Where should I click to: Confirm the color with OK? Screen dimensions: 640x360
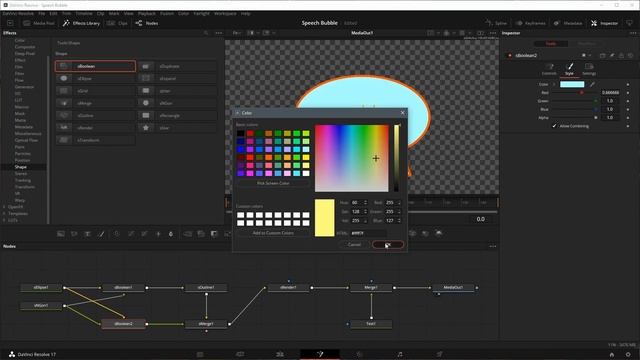[x=388, y=244]
